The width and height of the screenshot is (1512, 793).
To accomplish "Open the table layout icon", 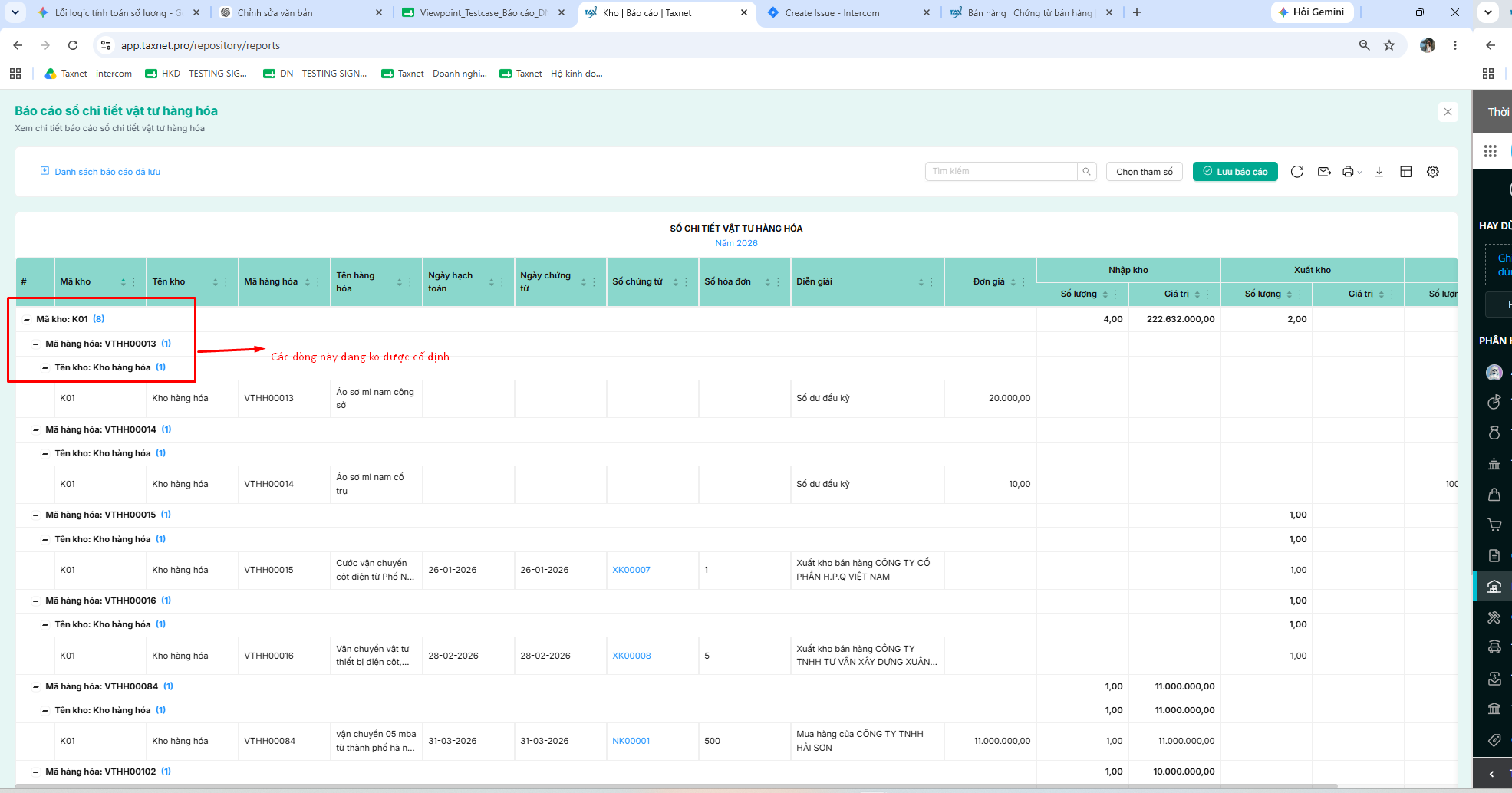I will 1405,172.
